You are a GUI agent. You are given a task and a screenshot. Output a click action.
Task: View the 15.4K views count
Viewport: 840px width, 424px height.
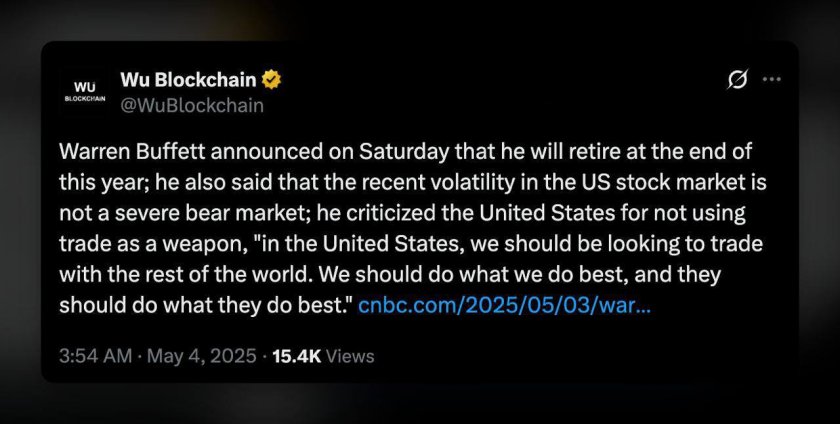[297, 356]
